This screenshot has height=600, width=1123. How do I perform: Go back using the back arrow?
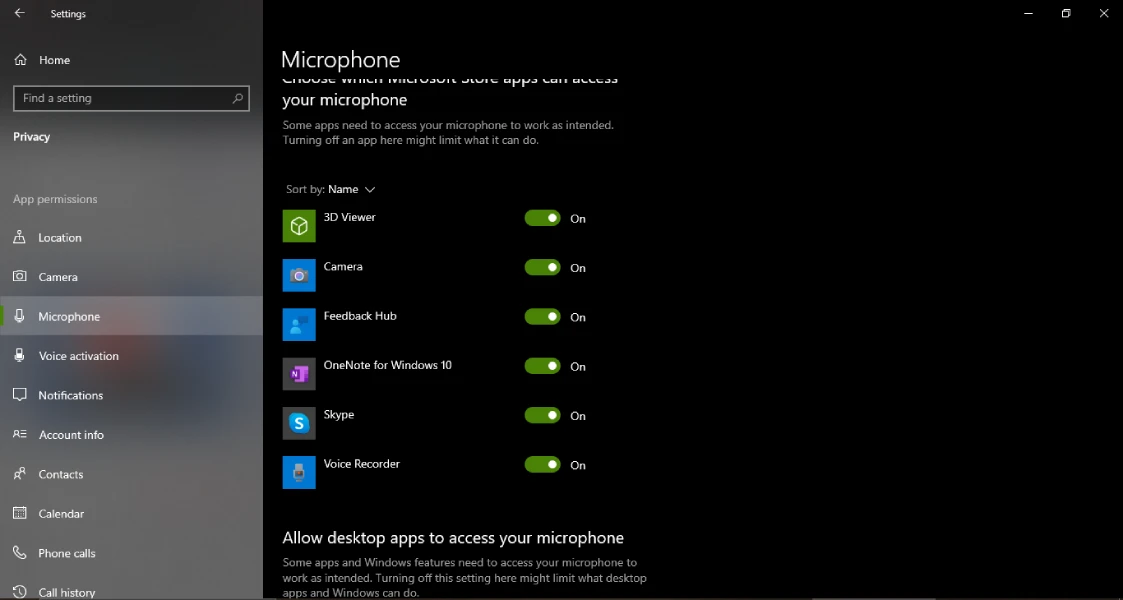(x=19, y=14)
